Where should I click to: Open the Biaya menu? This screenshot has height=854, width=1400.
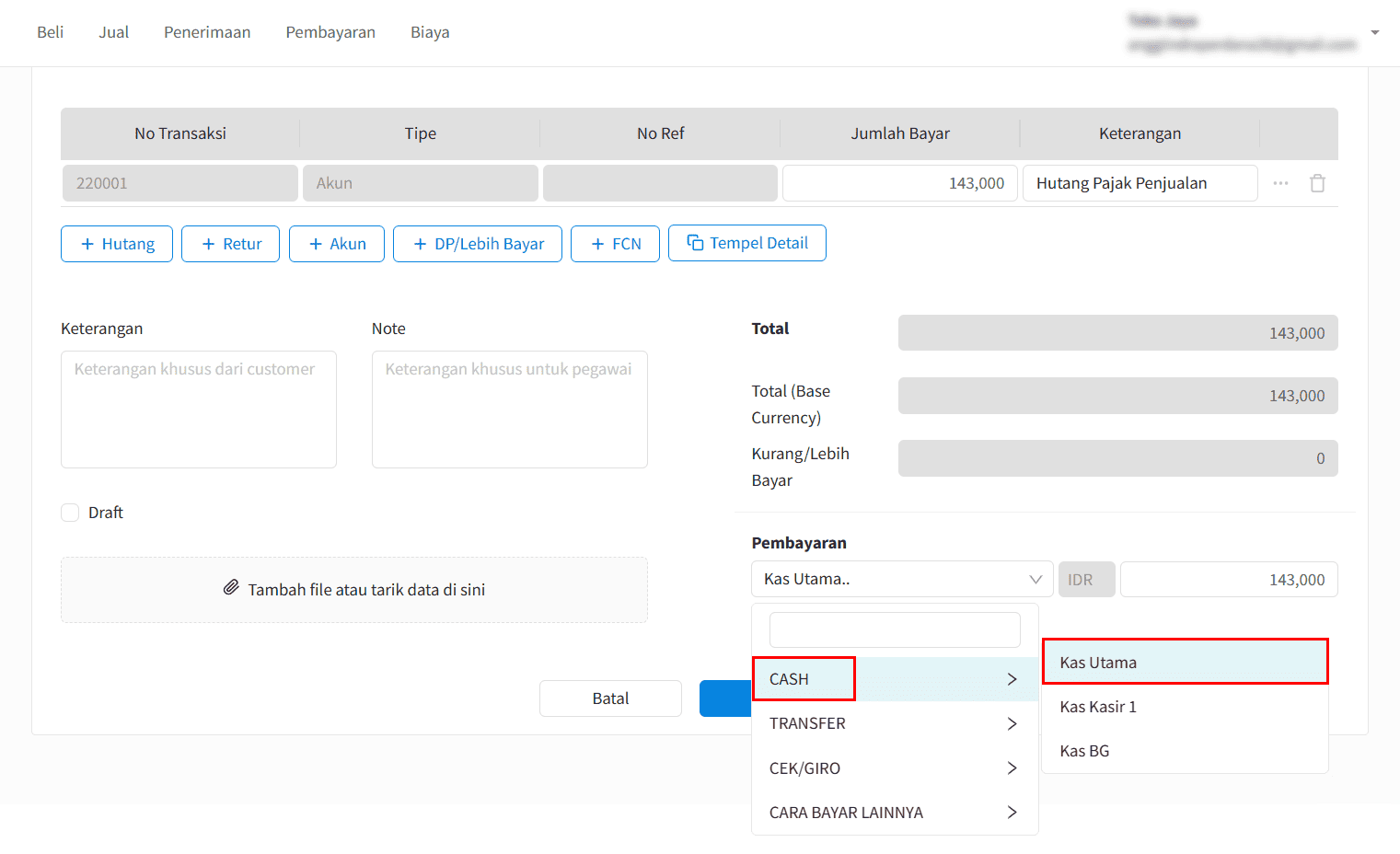pyautogui.click(x=430, y=32)
